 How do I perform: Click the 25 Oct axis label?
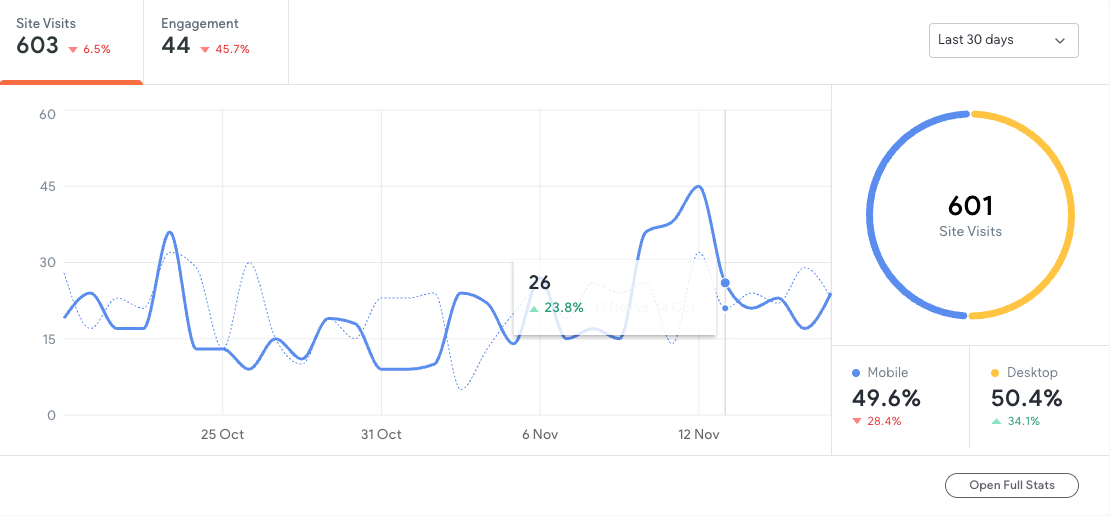pyautogui.click(x=222, y=435)
